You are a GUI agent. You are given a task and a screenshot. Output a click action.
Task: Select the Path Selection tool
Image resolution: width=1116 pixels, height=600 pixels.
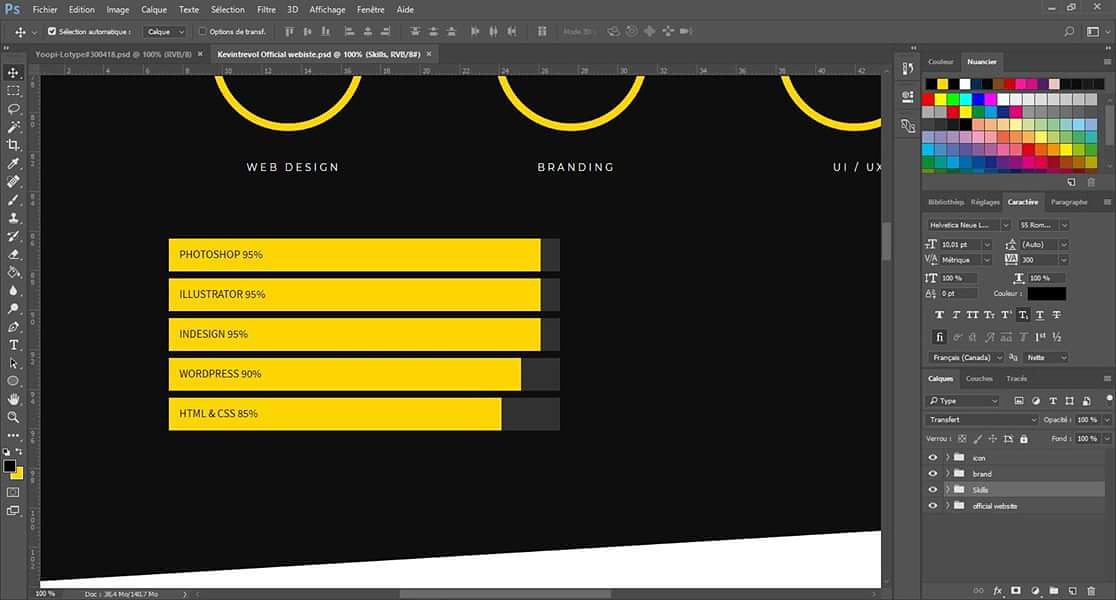point(14,363)
